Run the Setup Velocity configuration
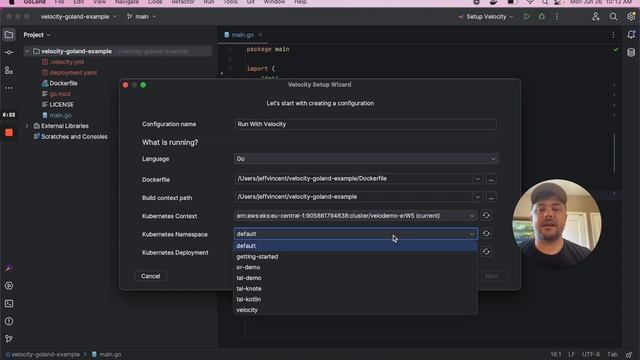640x360 pixels. [527, 17]
